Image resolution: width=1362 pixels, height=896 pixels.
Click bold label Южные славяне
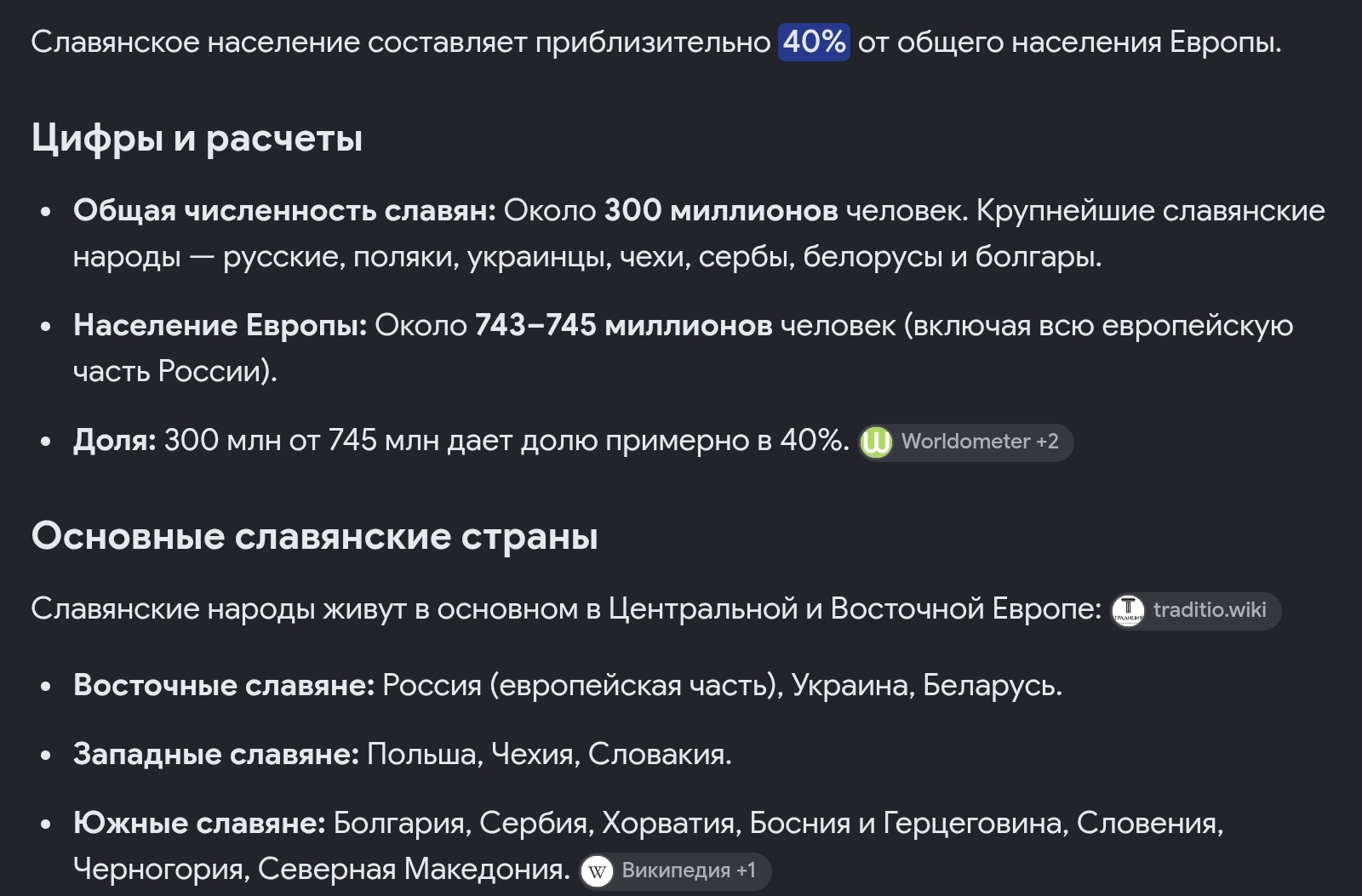click(199, 823)
